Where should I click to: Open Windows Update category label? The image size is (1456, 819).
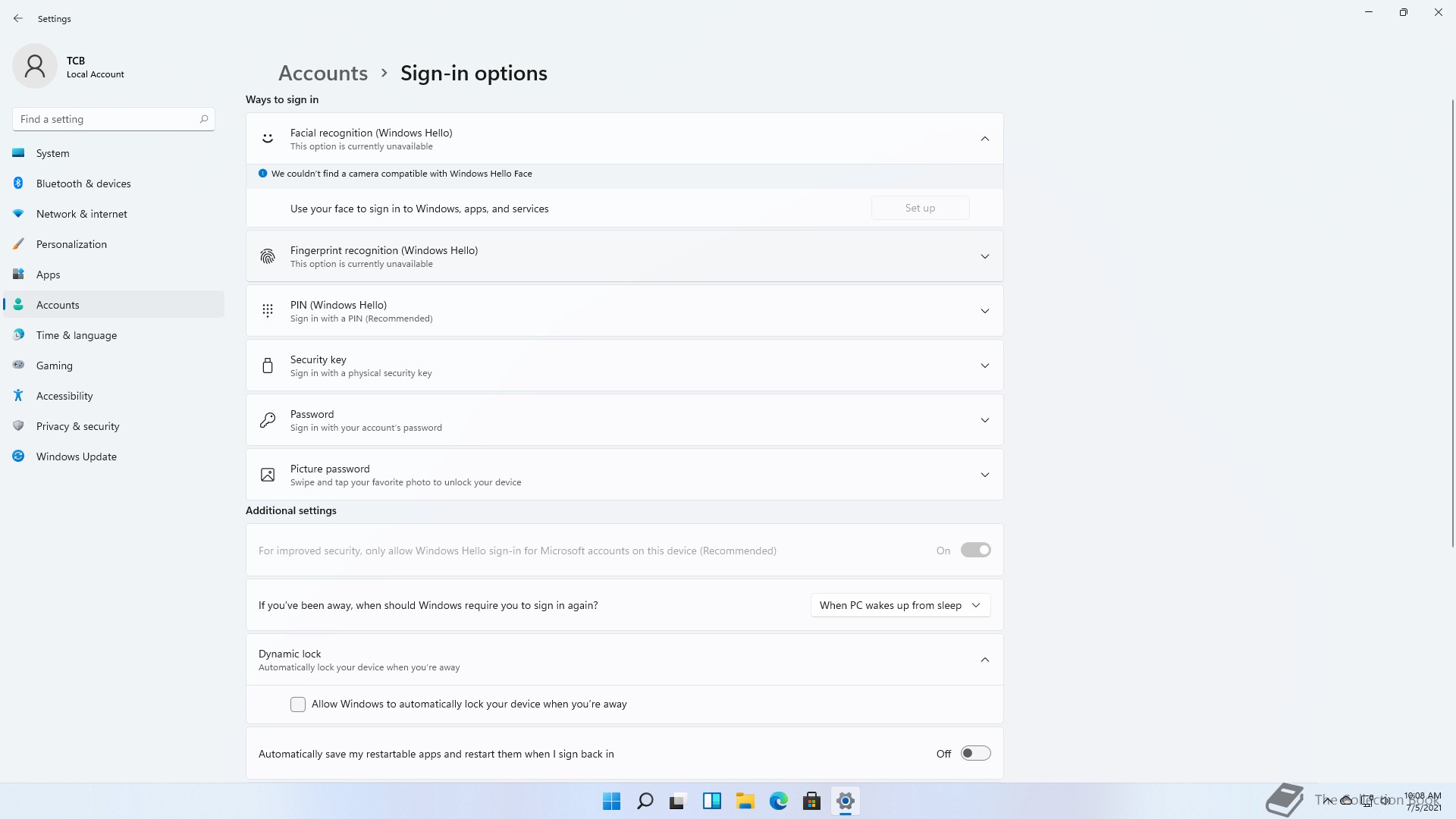click(76, 457)
